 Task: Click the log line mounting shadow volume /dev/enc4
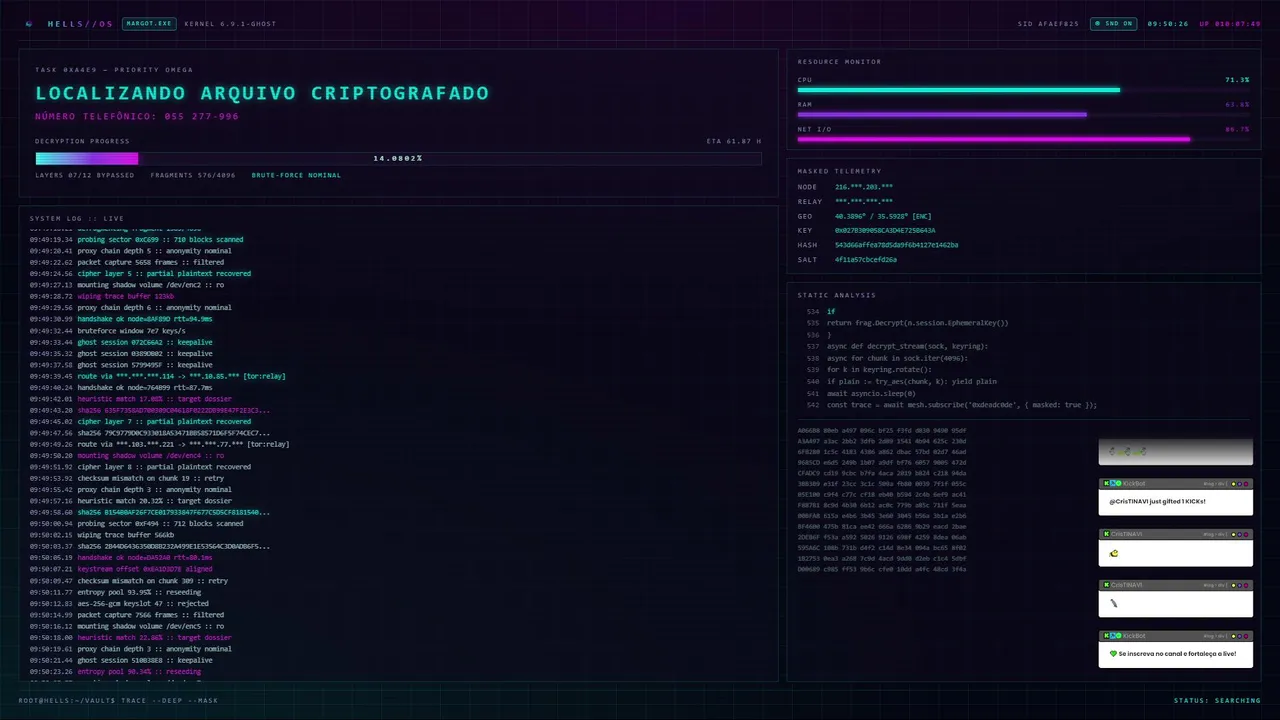(x=127, y=455)
